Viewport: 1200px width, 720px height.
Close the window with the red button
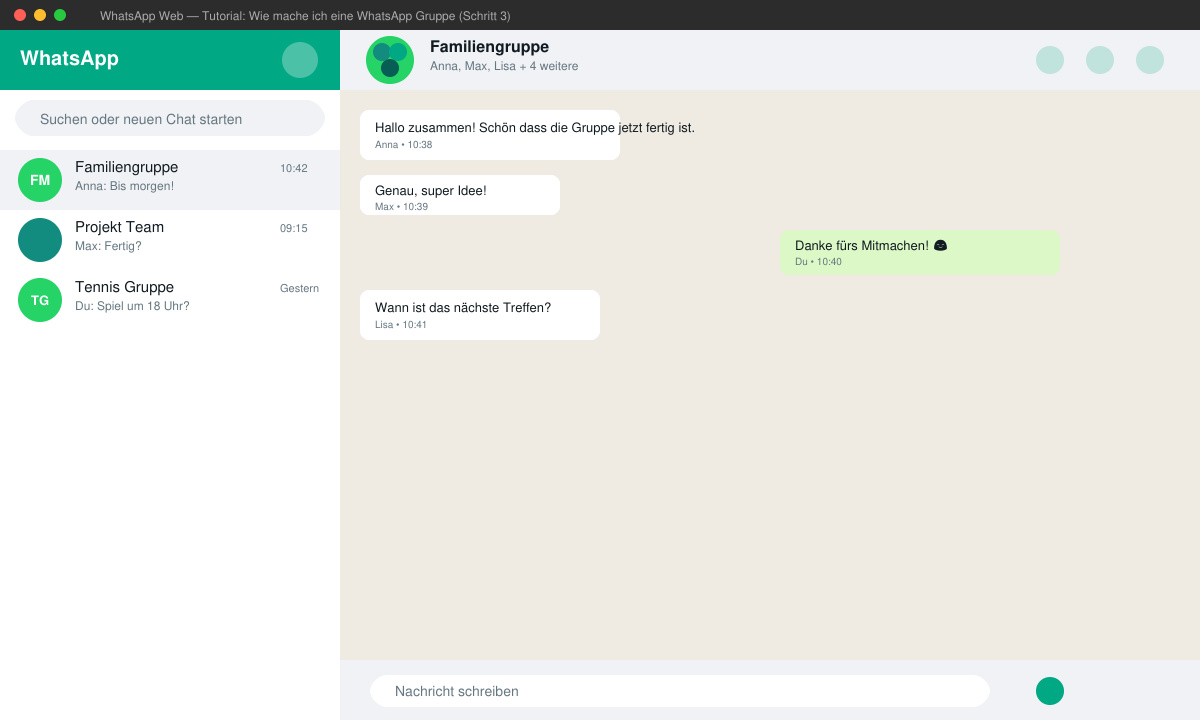20,15
